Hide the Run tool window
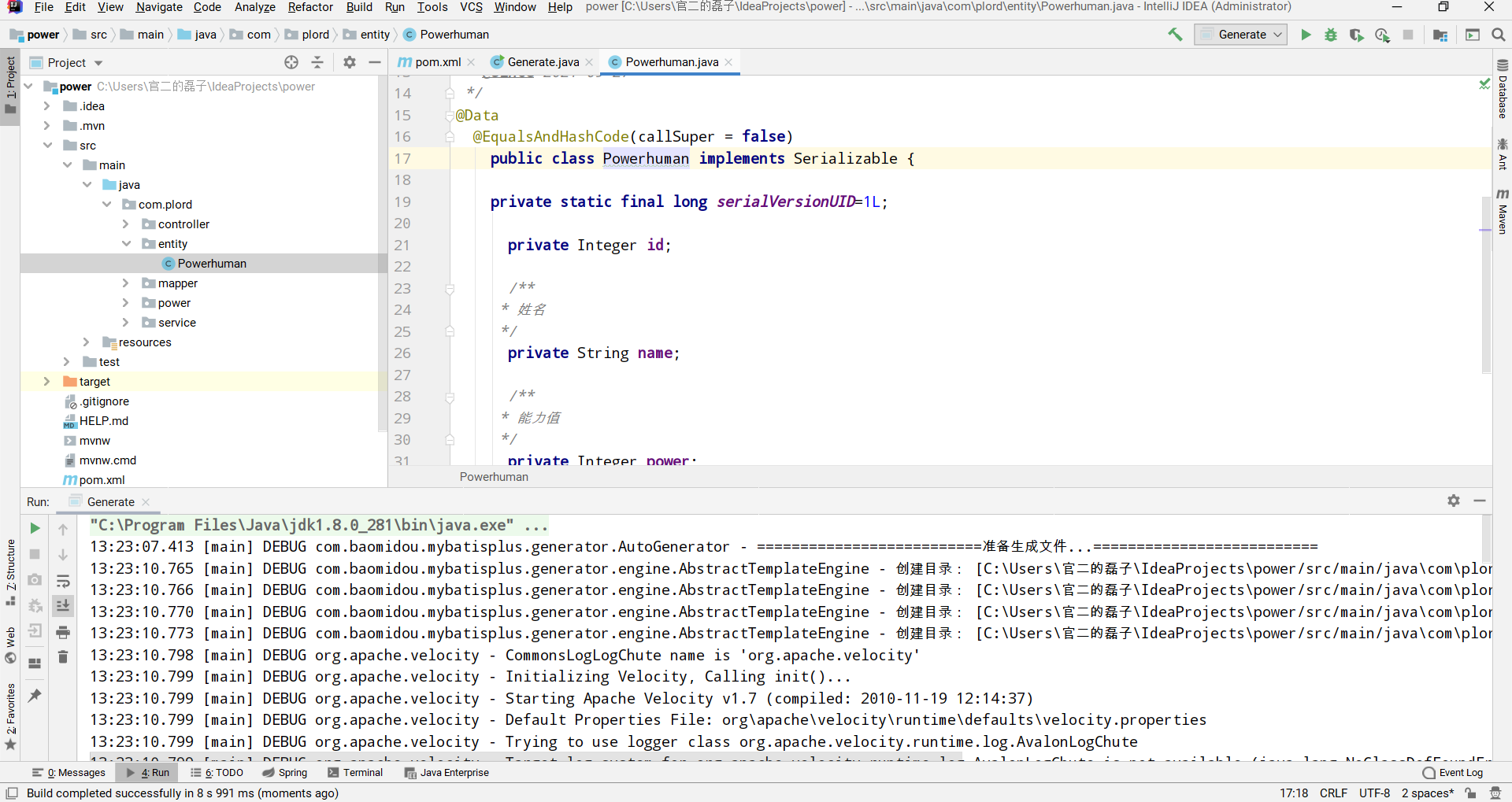Screen dimensions: 1512x802 [x=1480, y=501]
